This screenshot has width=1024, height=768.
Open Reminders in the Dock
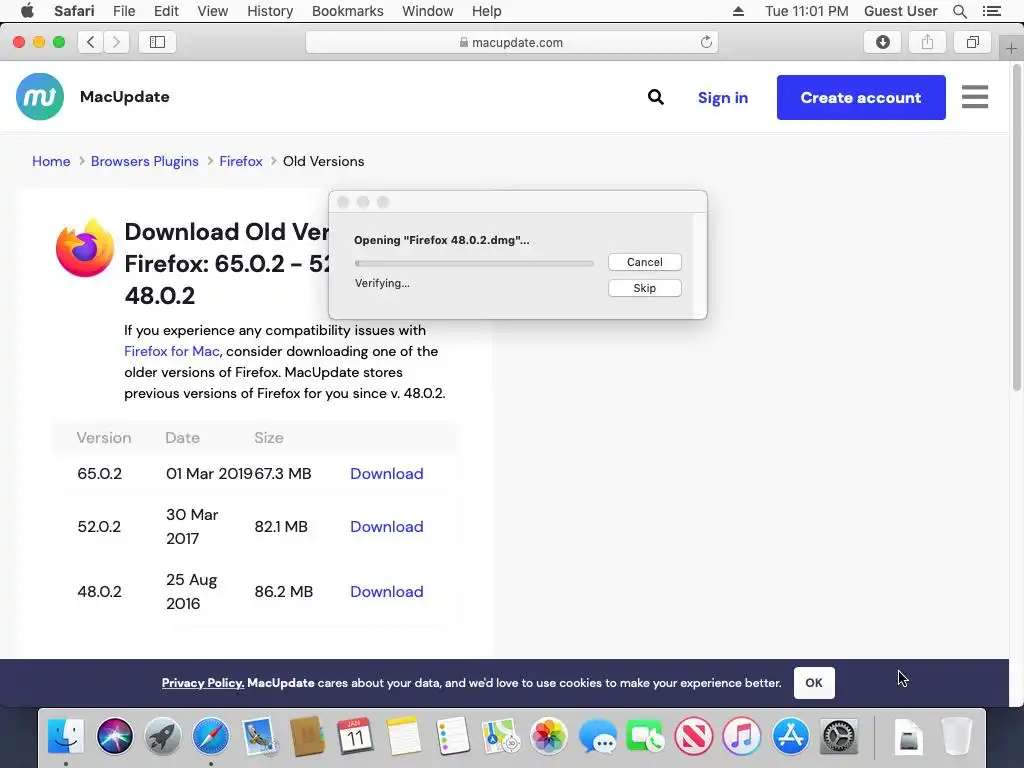point(452,736)
